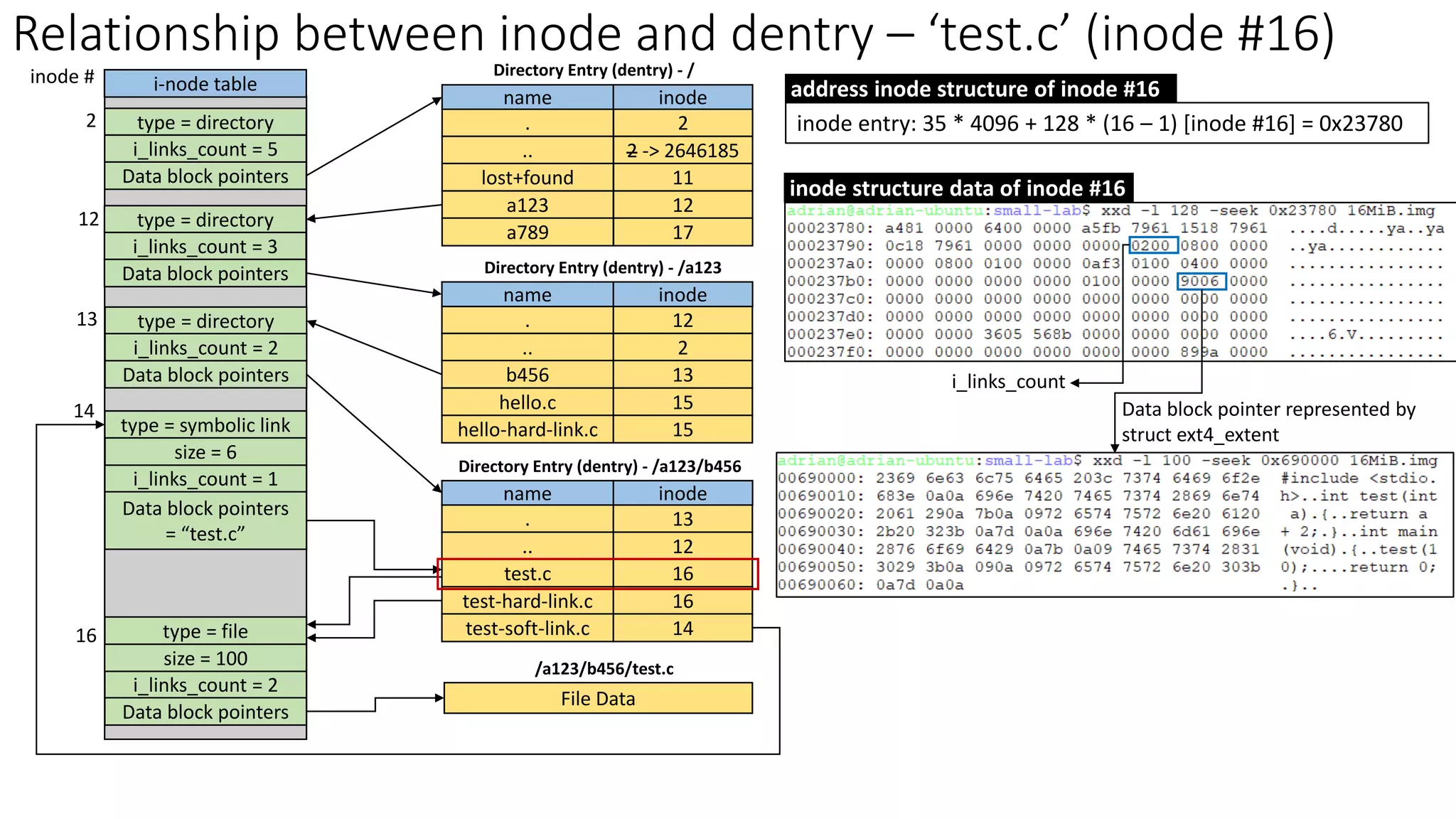Click the a789 entry in root dentry
Viewport: 1456px width, 819px height.
pyautogui.click(x=527, y=232)
